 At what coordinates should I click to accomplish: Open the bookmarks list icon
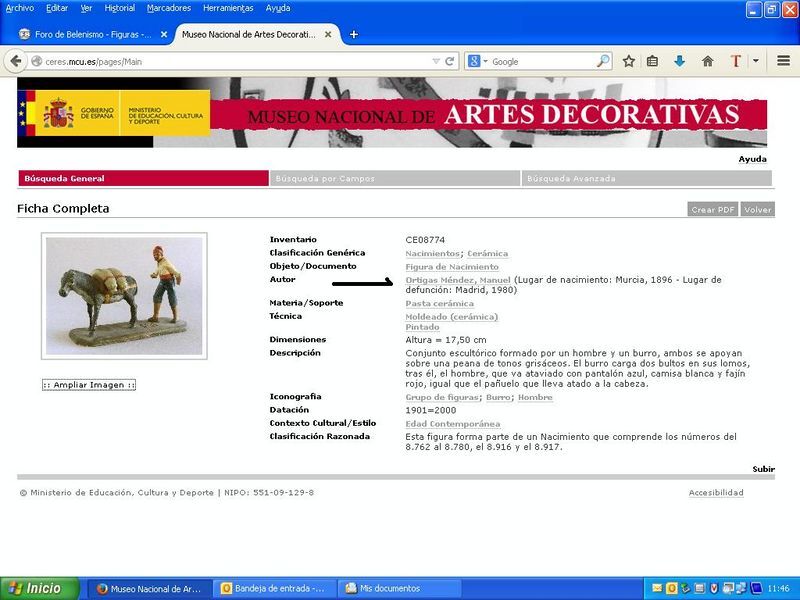[652, 61]
